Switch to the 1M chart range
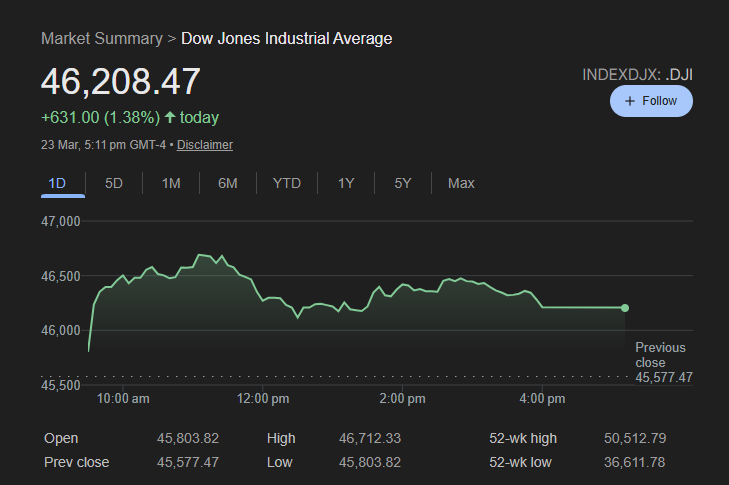 pos(171,183)
